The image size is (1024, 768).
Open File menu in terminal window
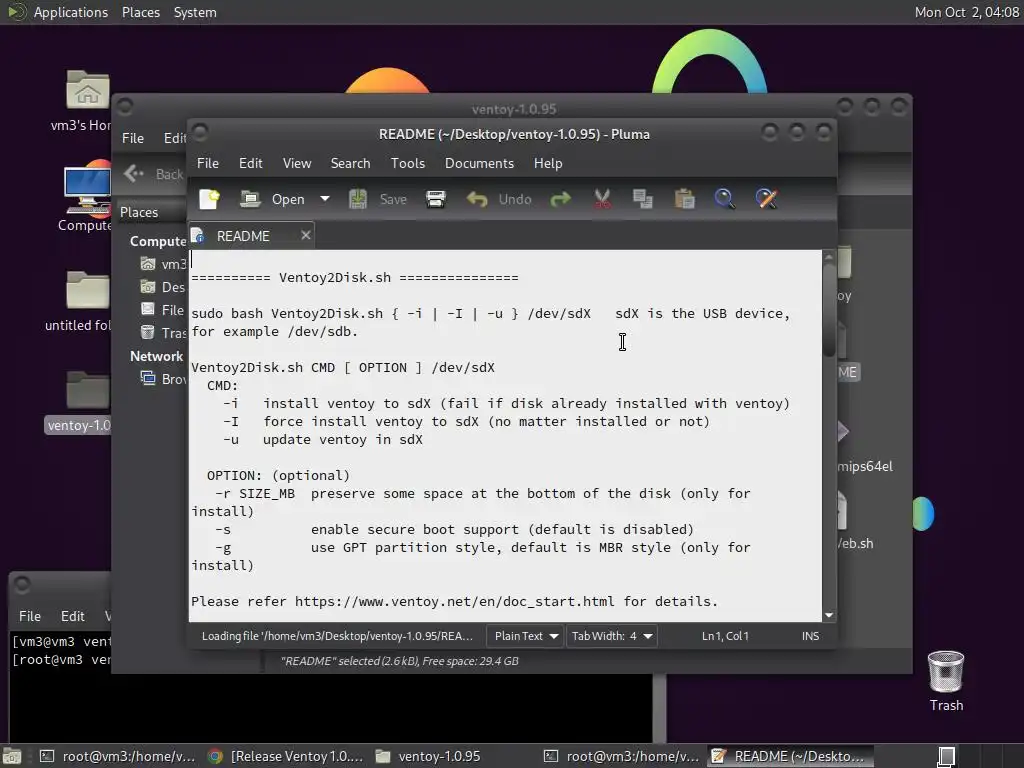tap(29, 616)
